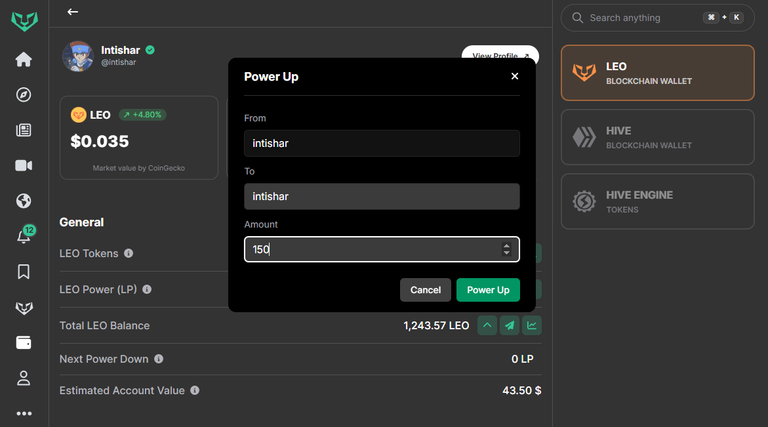Open the Wallet sidebar icon
The height and width of the screenshot is (427, 768).
click(x=24, y=342)
